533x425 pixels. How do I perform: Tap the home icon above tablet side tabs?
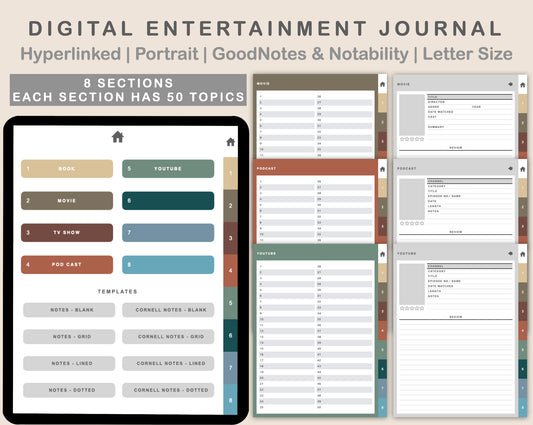[x=230, y=142]
